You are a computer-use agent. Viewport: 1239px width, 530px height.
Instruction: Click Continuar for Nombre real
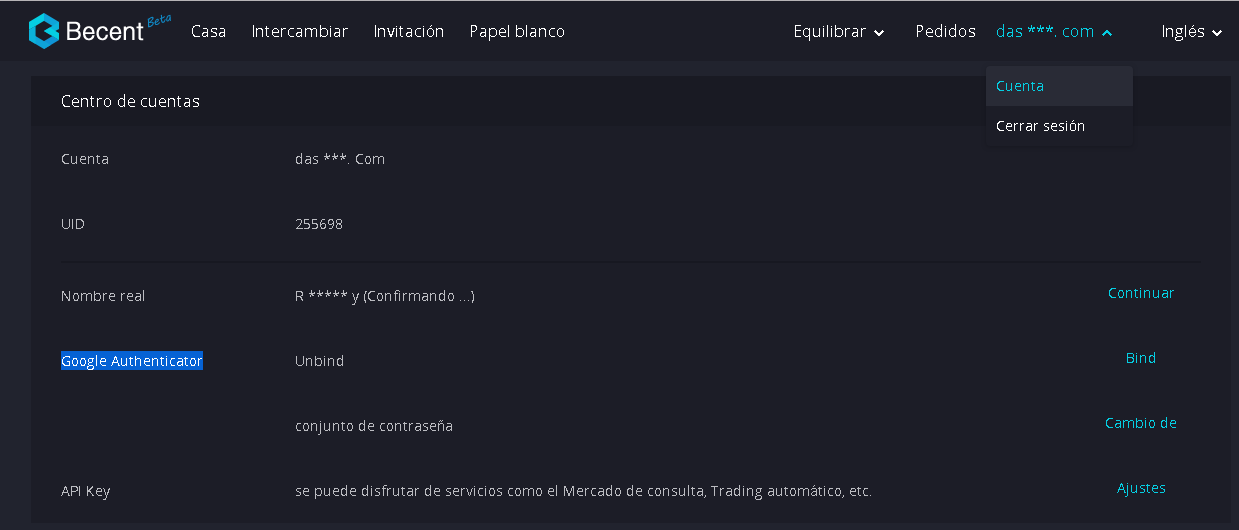tap(1141, 293)
